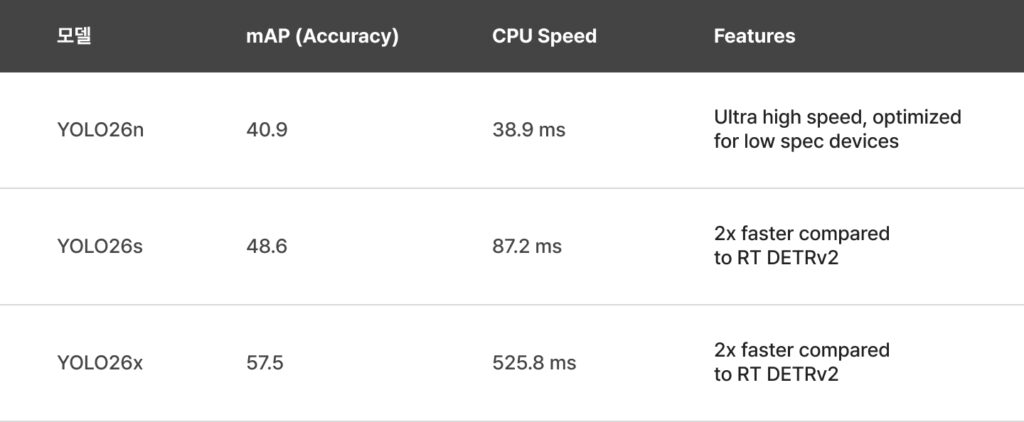
Task: Click the divider line below YOLO26n row
Action: click(512, 188)
